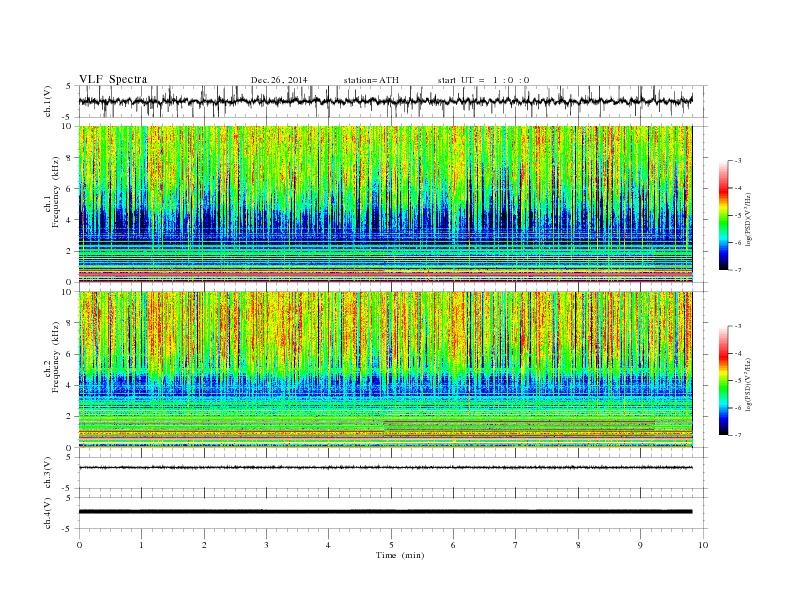Click the "8" kHz tick on ch.1 frequency axis
The width and height of the screenshot is (792, 612).
(x=70, y=158)
